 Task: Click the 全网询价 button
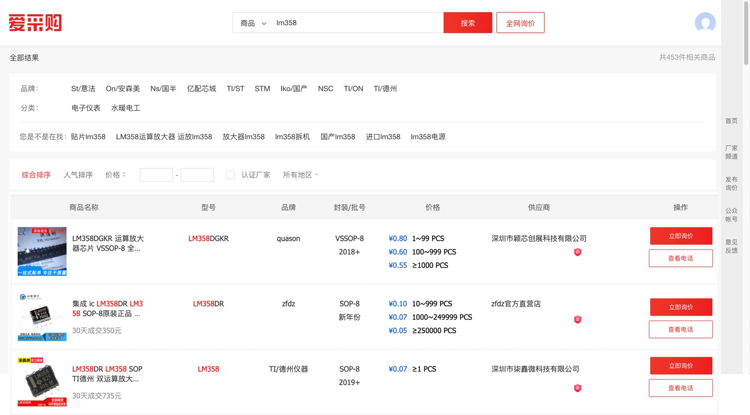520,23
